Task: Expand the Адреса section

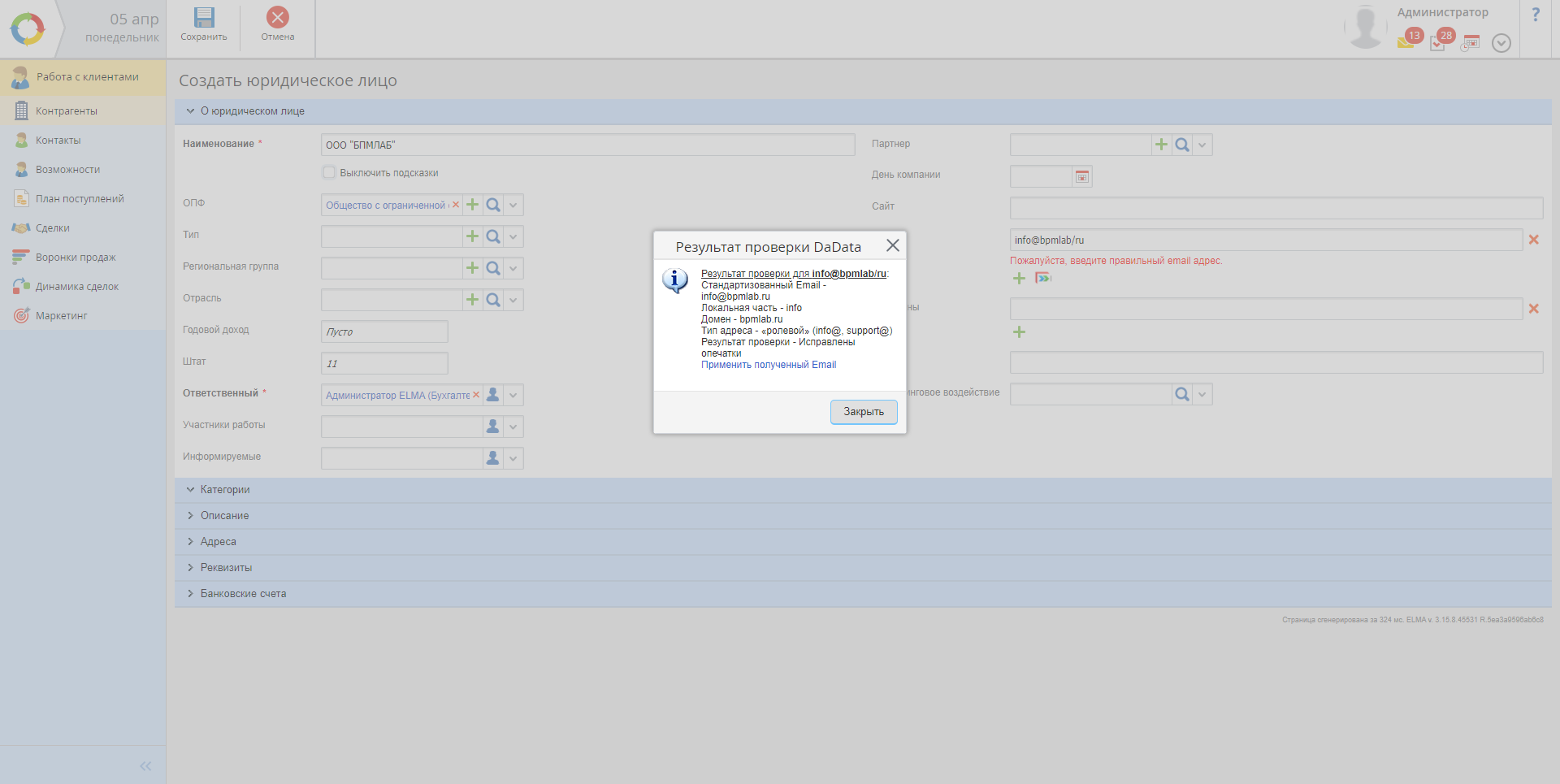Action: pos(218,542)
